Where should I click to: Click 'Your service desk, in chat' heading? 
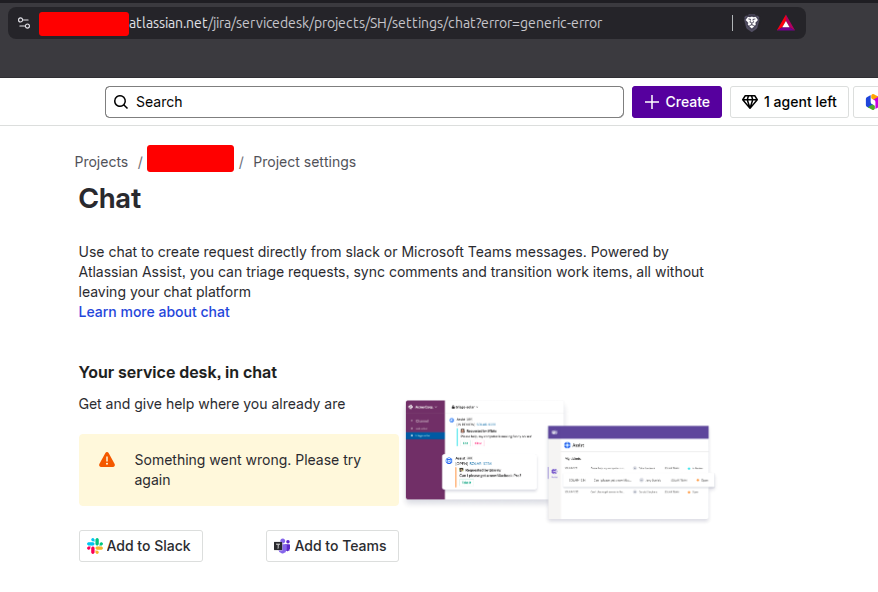[178, 372]
